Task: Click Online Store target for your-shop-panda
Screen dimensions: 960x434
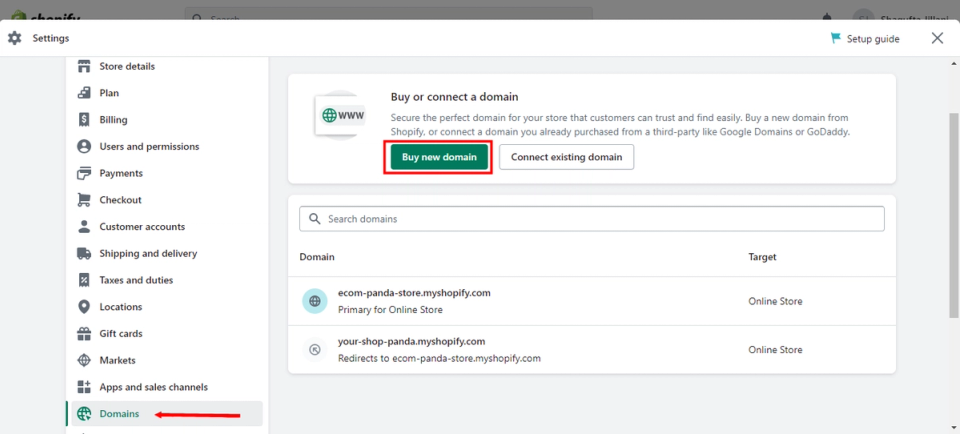Action: pyautogui.click(x=775, y=350)
